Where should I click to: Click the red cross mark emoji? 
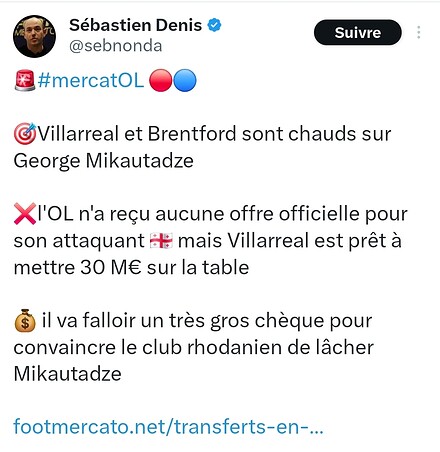[25, 214]
